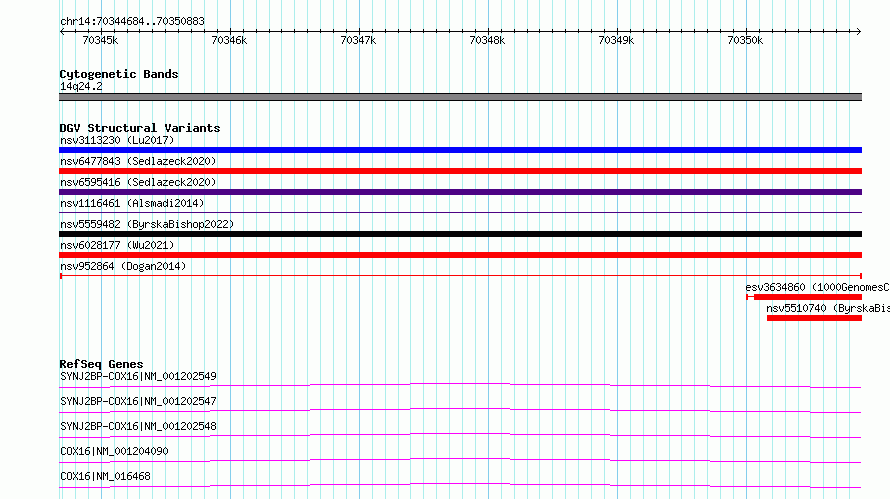This screenshot has height=499, width=890.
Task: Click the magenta NM_016468 transcript line
Action: click(460, 485)
